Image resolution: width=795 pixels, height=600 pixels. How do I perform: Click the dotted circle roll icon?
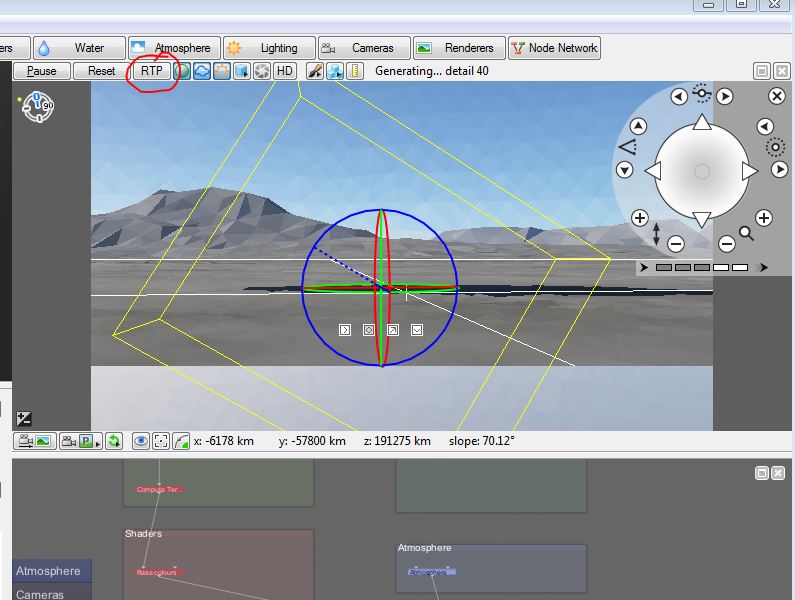pyautogui.click(x=775, y=148)
